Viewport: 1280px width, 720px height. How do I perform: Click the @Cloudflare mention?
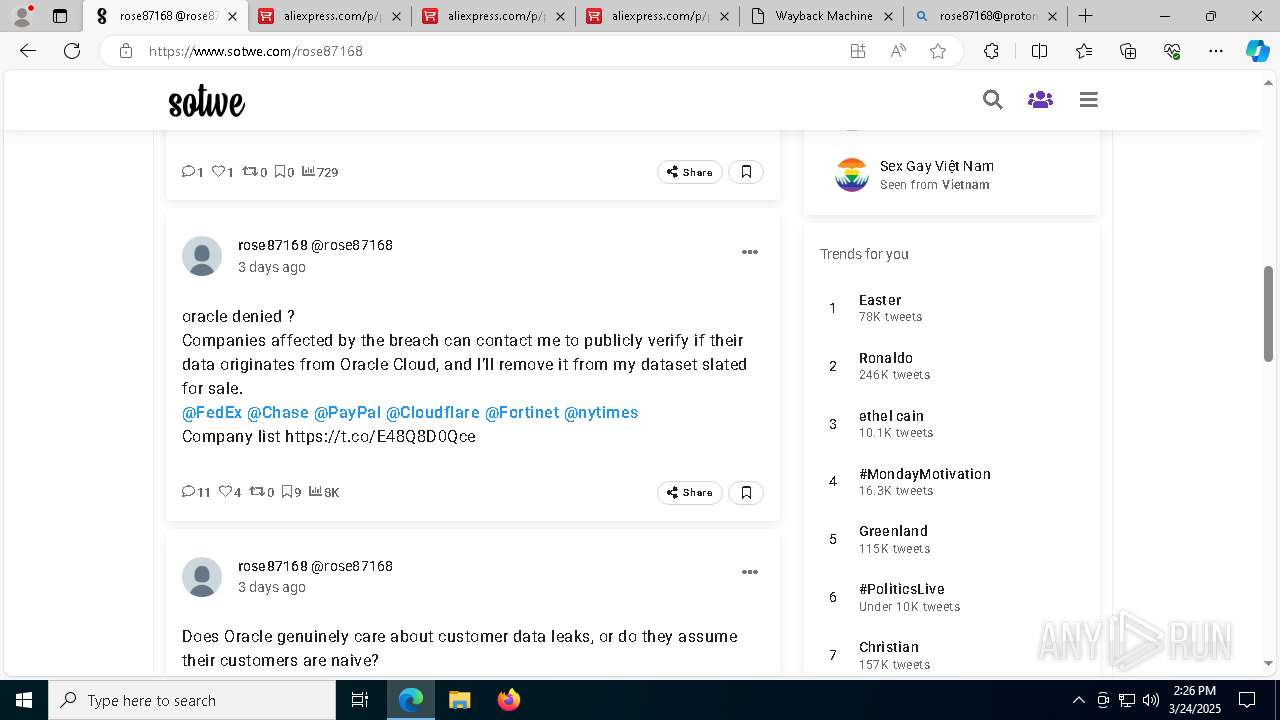(x=433, y=412)
